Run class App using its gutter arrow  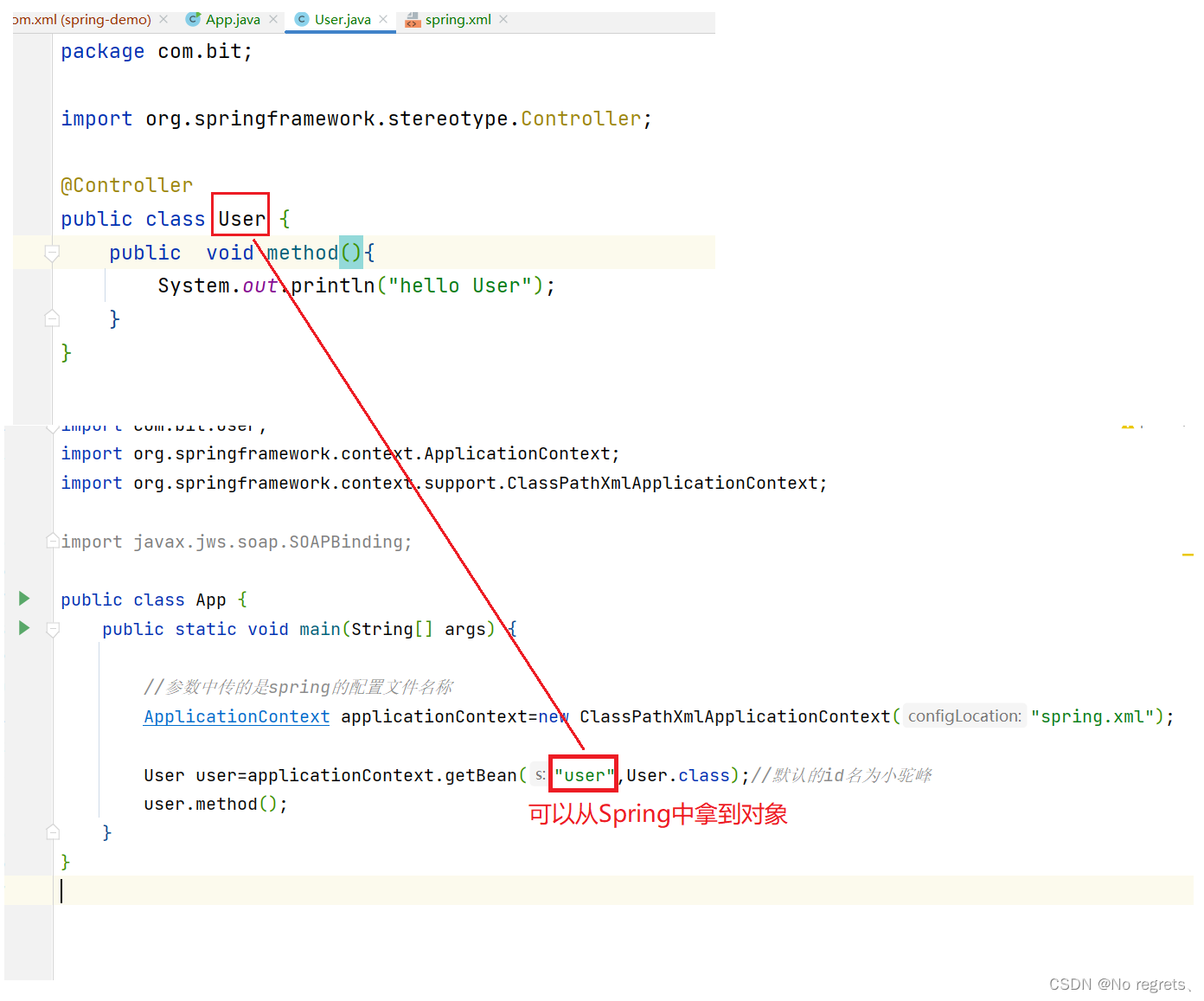(x=24, y=599)
